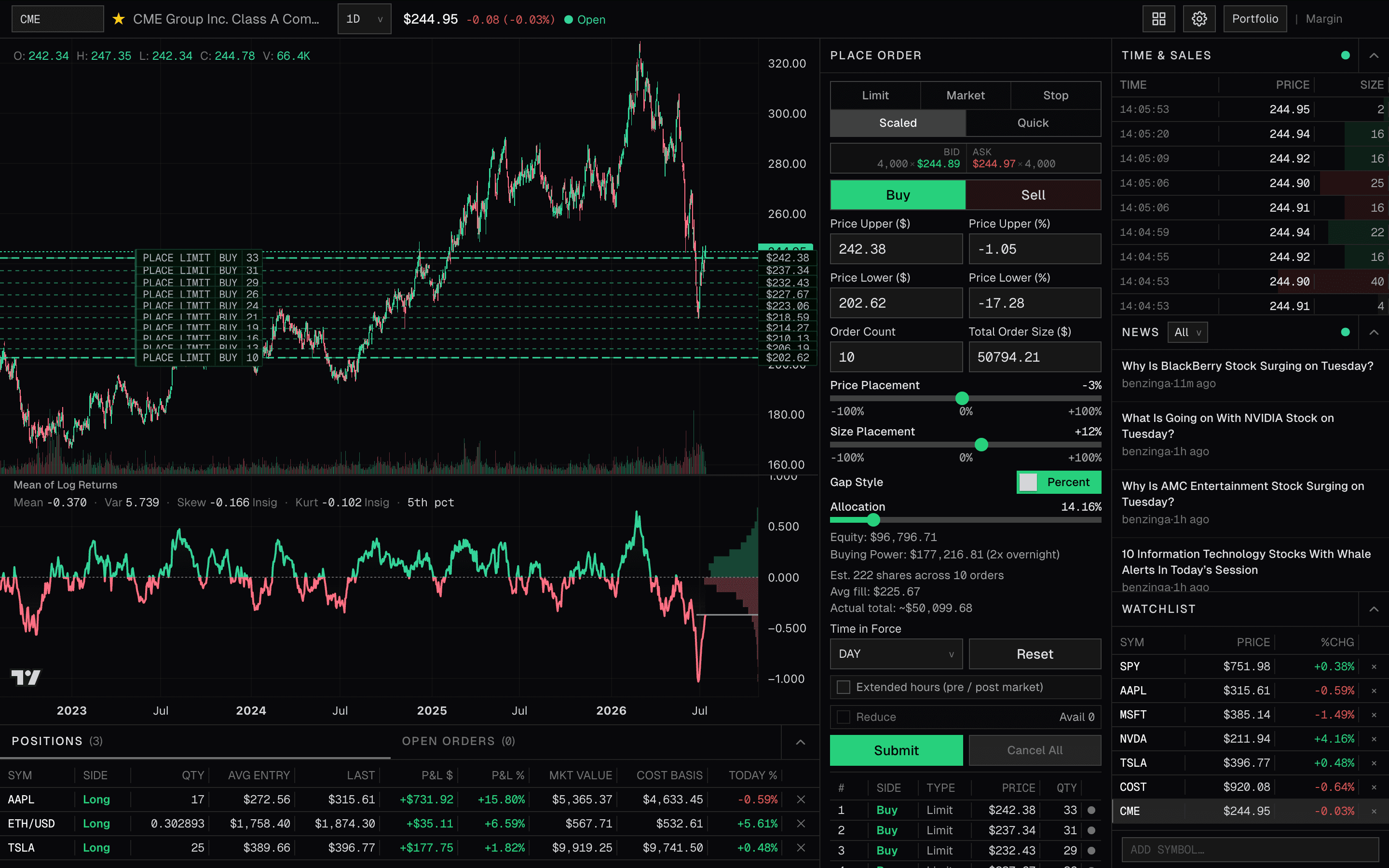The image size is (1389, 868).
Task: Open the 1D timeframe dropdown
Action: tap(364, 19)
